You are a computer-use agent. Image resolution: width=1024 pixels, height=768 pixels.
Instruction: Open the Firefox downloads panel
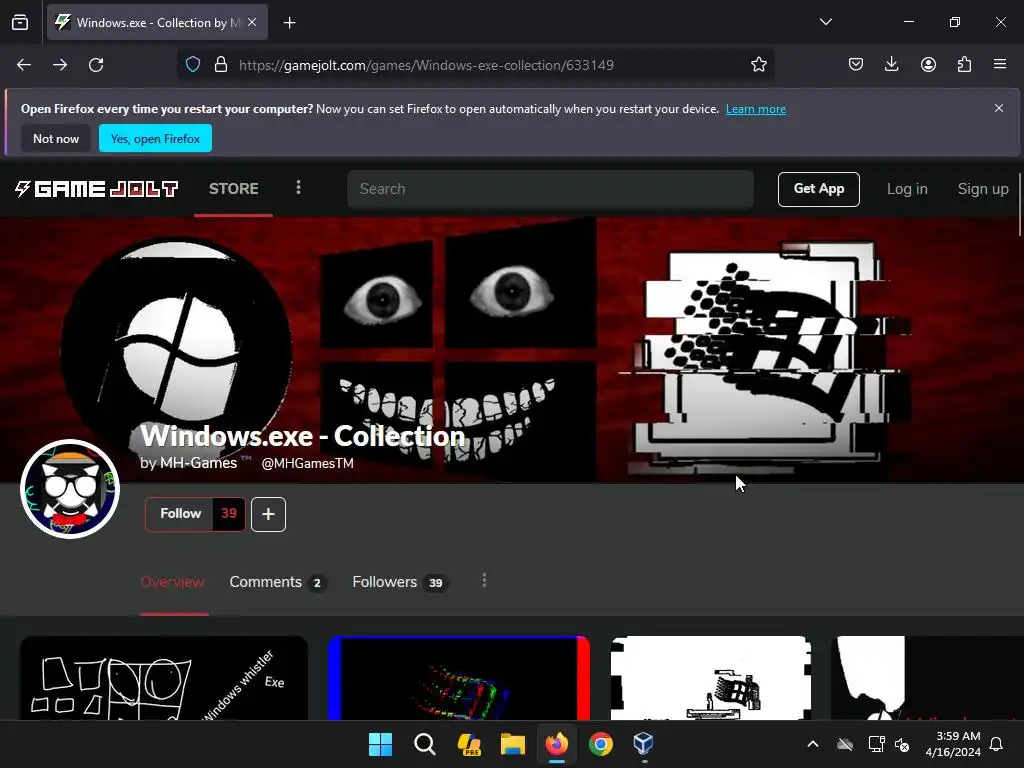[x=891, y=65]
